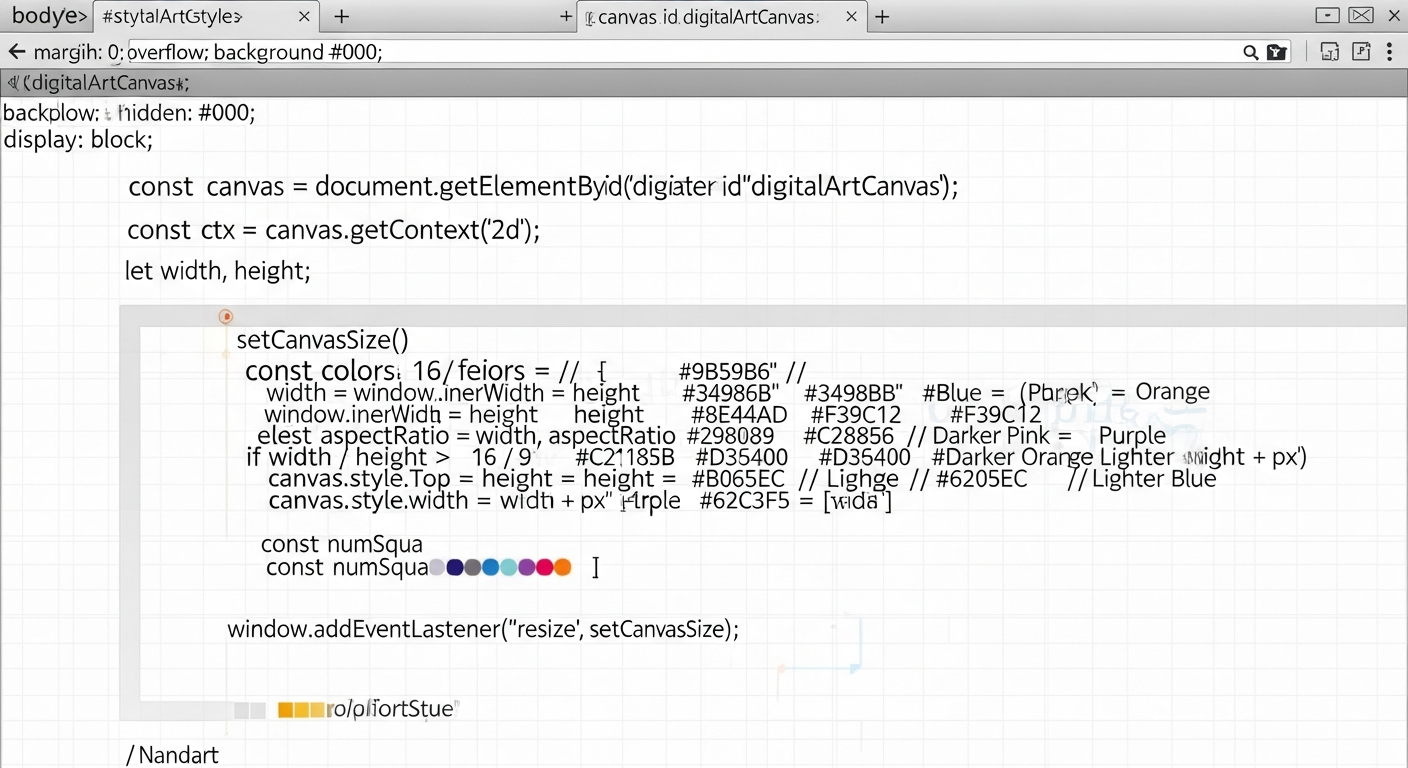This screenshot has width=1408, height=768.
Task: Click the speaker icon before digitalArtCanvas
Action: pos(13,83)
